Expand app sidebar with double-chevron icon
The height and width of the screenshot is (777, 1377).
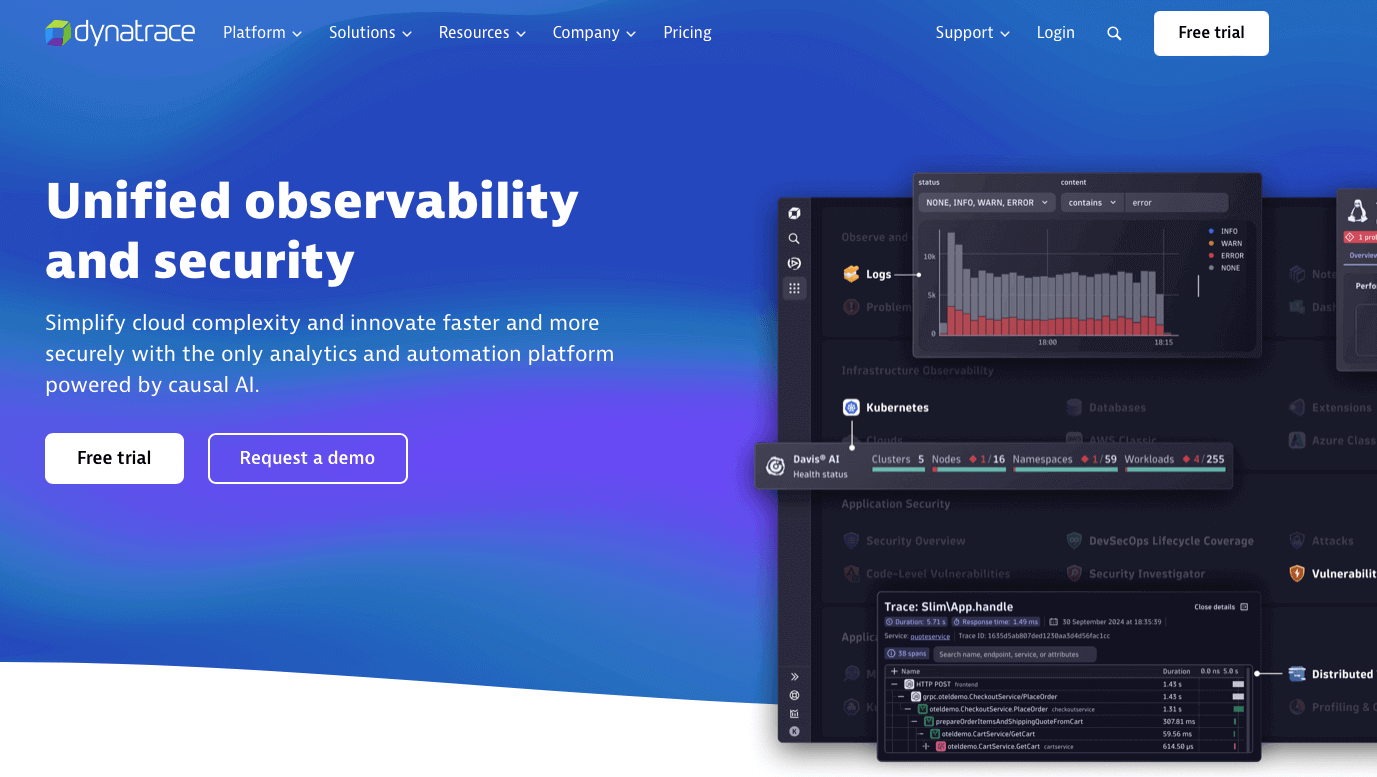tap(794, 677)
